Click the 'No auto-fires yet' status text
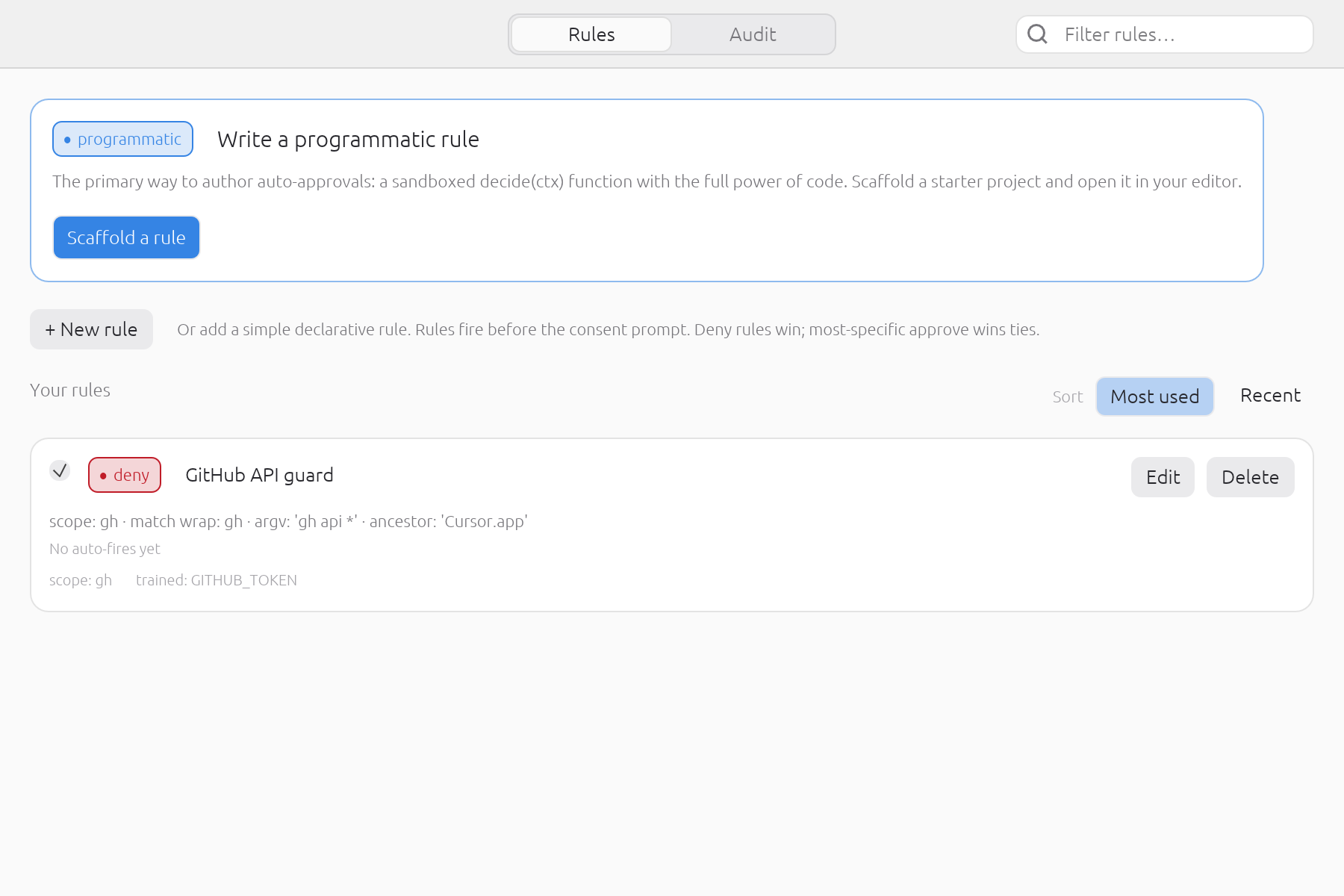 click(x=105, y=549)
